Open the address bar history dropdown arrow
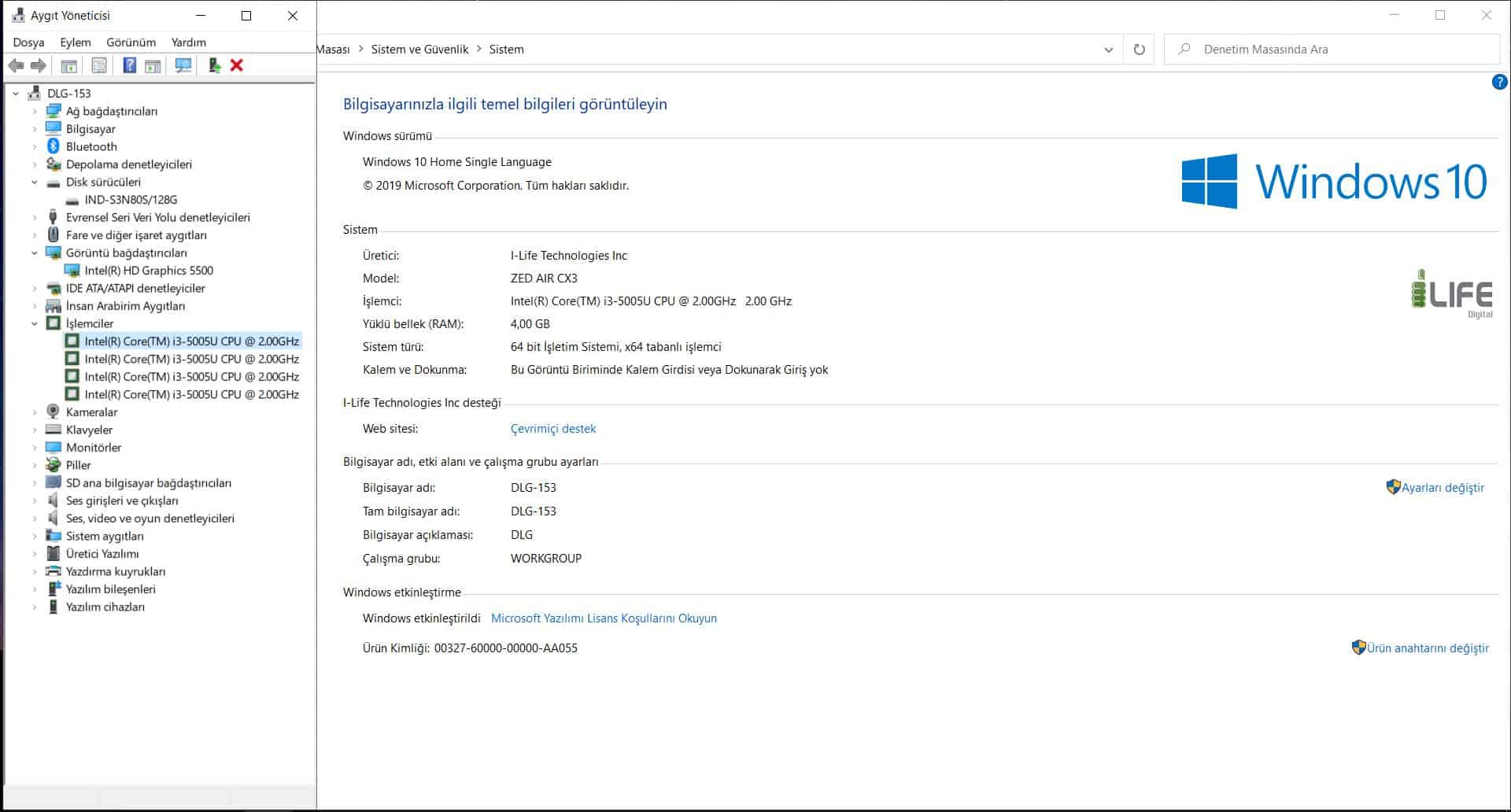Viewport: 1511px width, 812px height. 1108,50
